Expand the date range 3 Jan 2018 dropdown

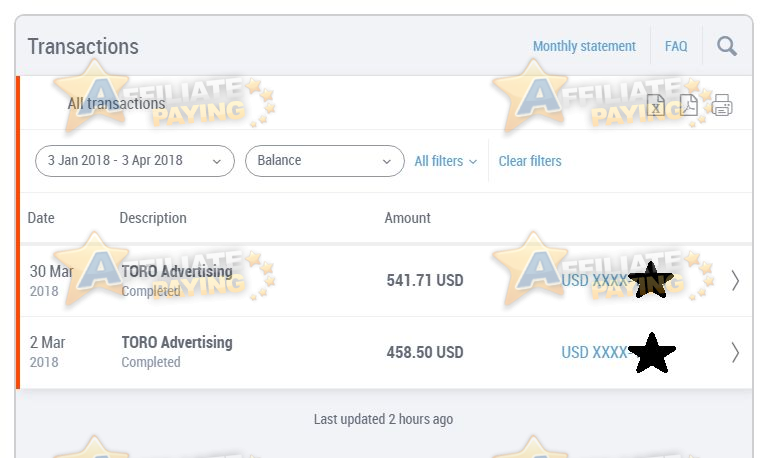135,161
